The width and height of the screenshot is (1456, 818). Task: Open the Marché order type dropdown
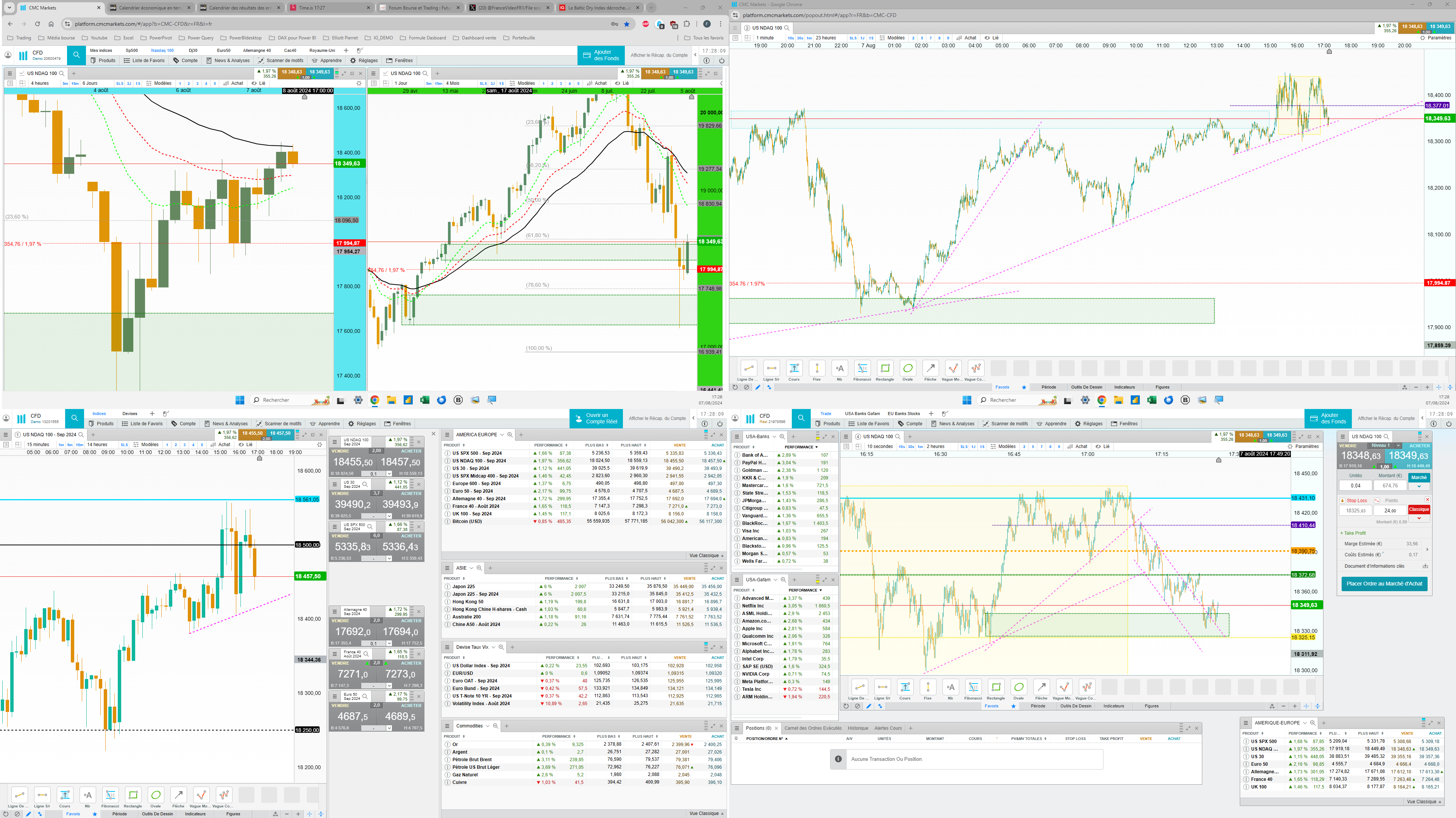tap(1419, 486)
